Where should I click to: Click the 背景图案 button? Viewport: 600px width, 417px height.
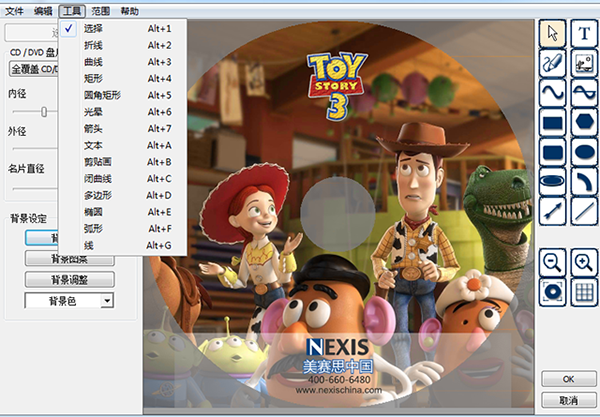(70, 260)
